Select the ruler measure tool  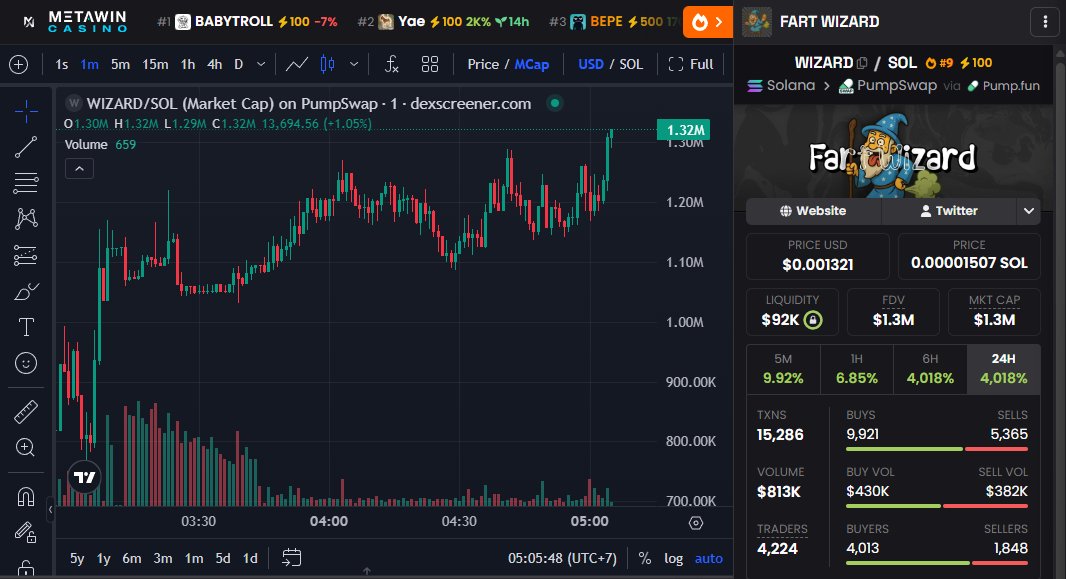click(26, 412)
